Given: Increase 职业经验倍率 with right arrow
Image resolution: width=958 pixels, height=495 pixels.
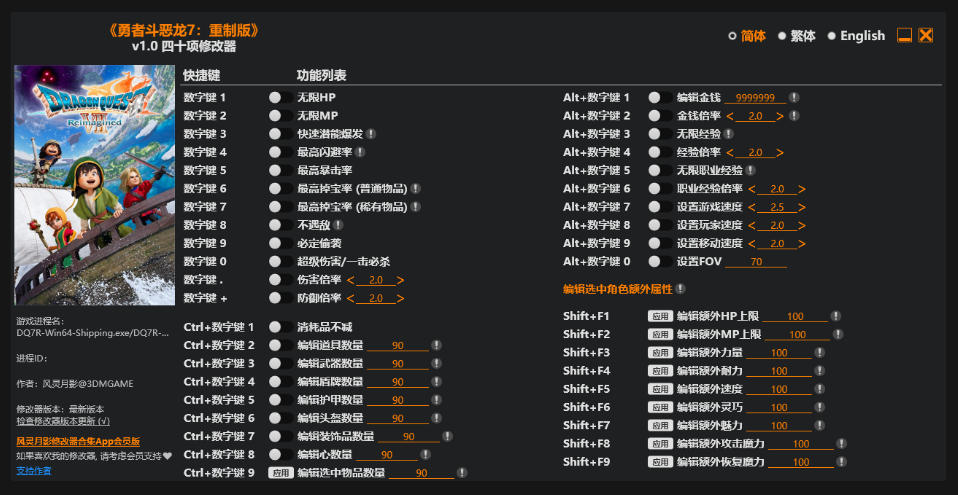Looking at the screenshot, I should click(x=802, y=189).
